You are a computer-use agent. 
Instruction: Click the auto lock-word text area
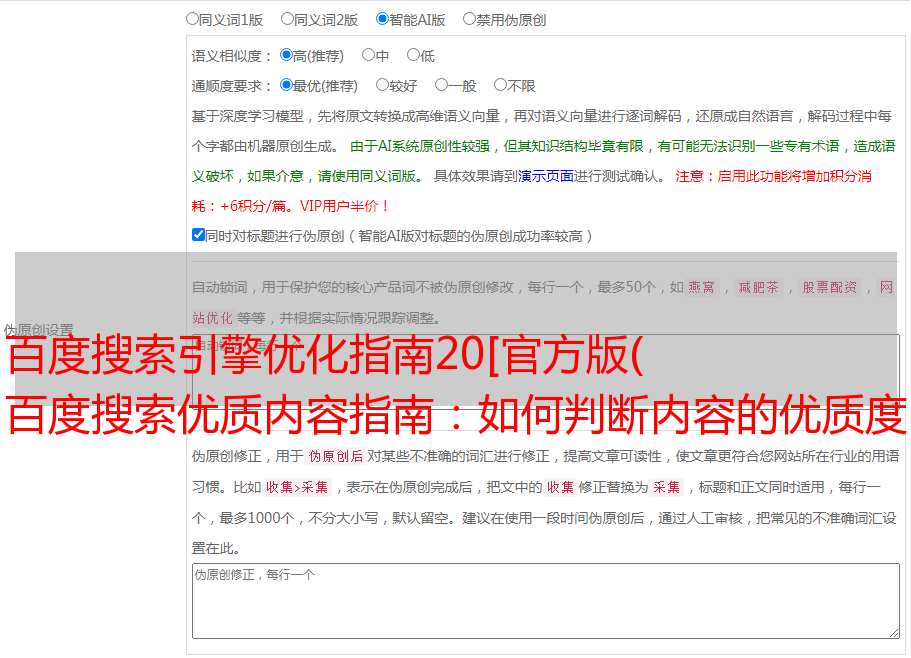click(x=546, y=372)
